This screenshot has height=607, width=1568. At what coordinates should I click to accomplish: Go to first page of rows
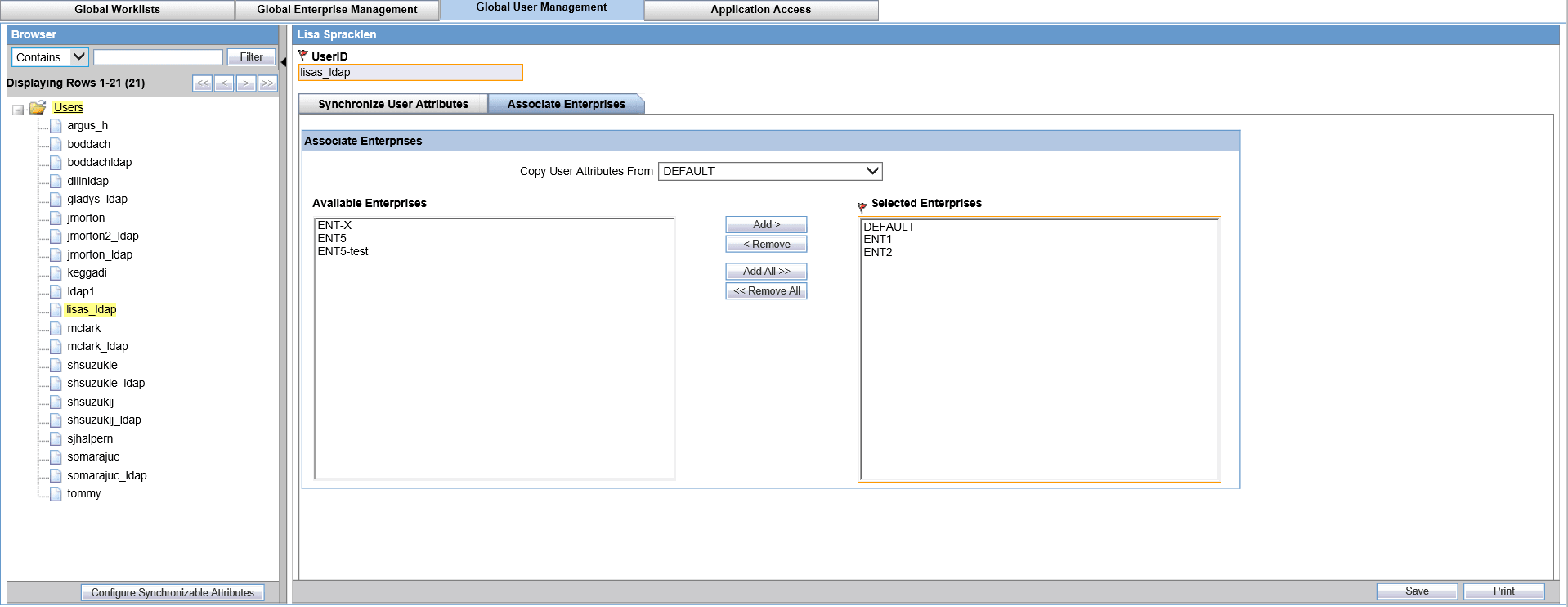tap(203, 83)
